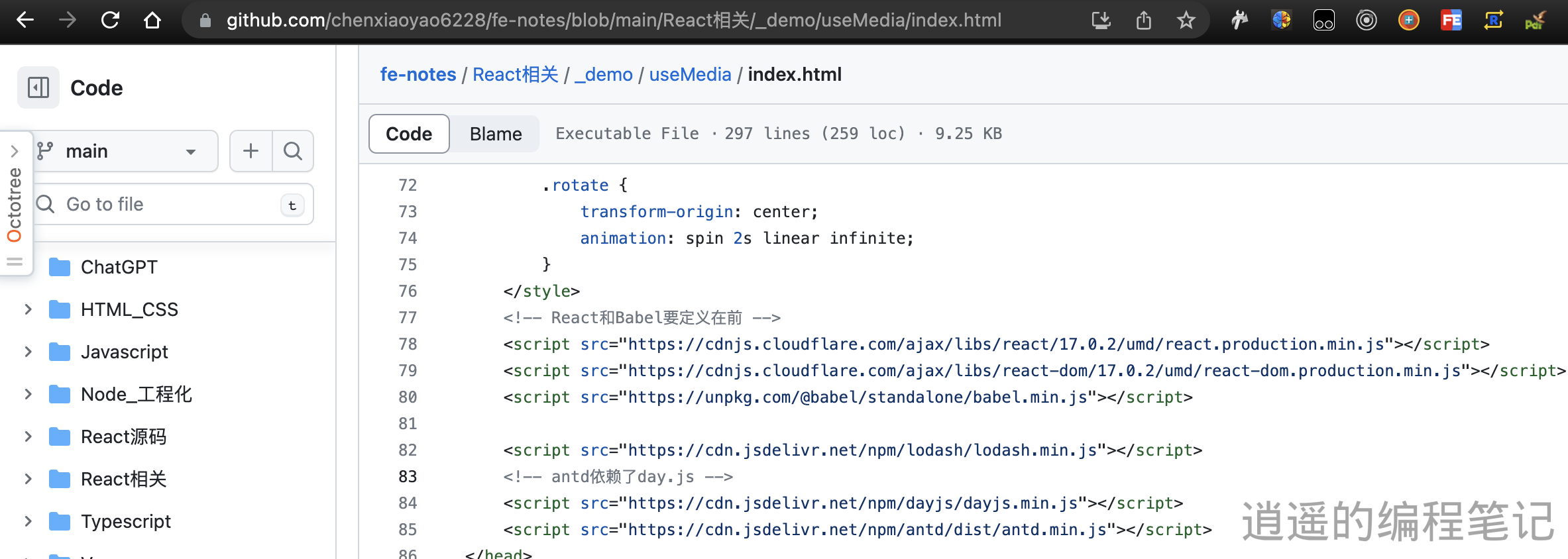Click the plus icon to add file
1568x559 pixels.
point(251,151)
